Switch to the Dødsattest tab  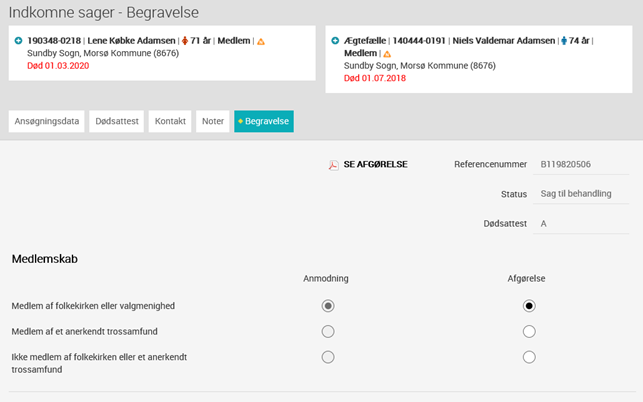click(x=117, y=121)
